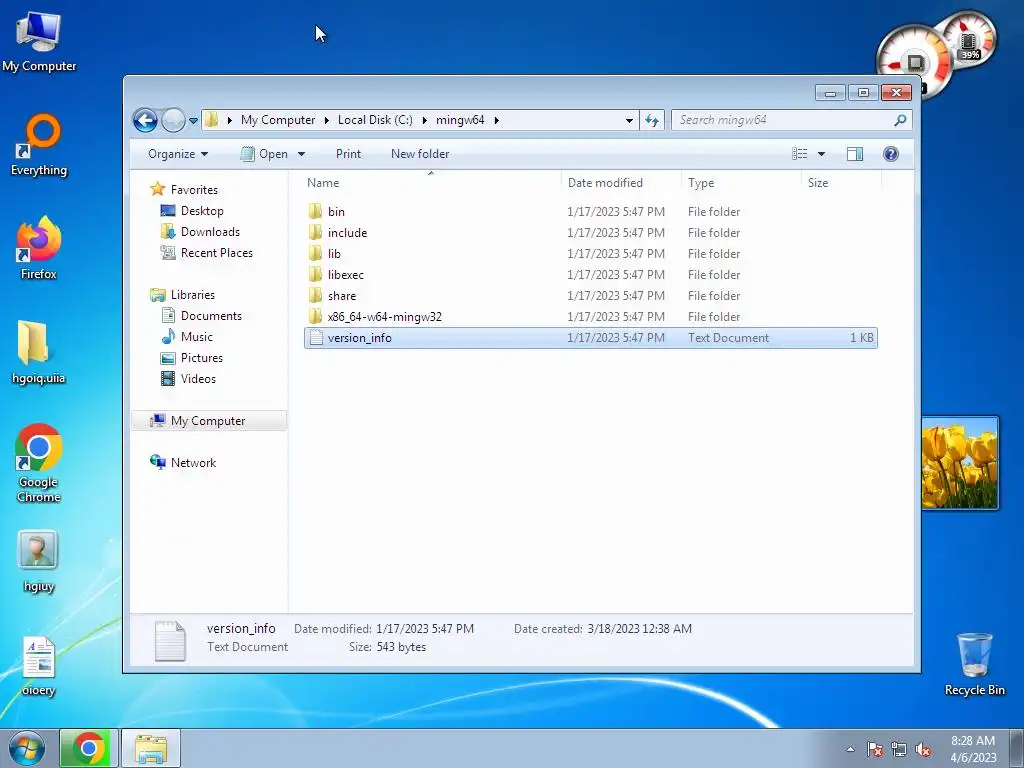Select the Recycle Bin icon
Image resolution: width=1024 pixels, height=768 pixels.
coord(974,664)
